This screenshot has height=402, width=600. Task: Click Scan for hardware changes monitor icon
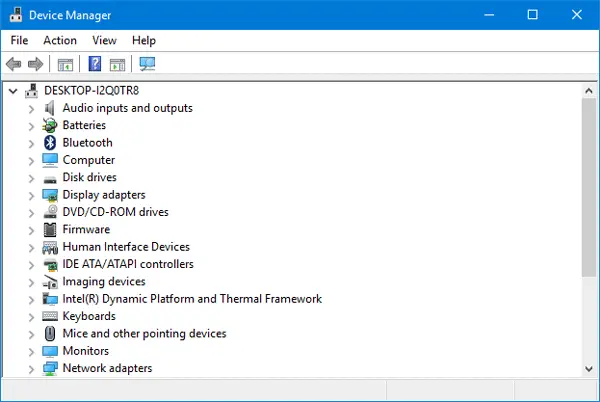click(x=147, y=64)
